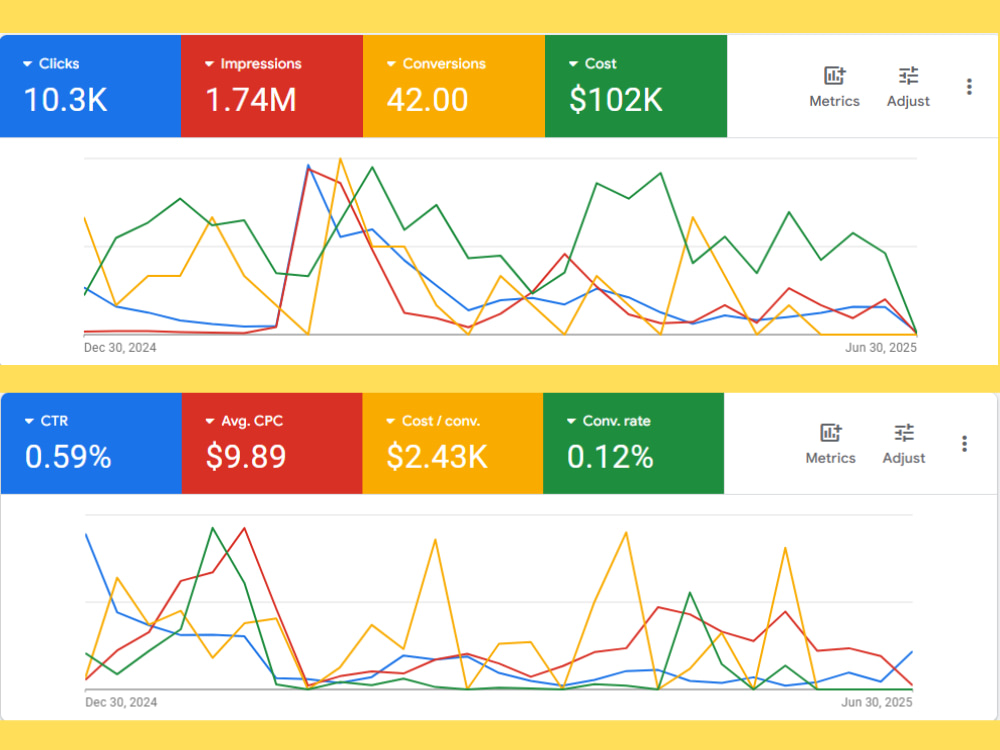Open the Conversions metric dropdown arrow
This screenshot has height=750, width=1000.
pos(392,64)
